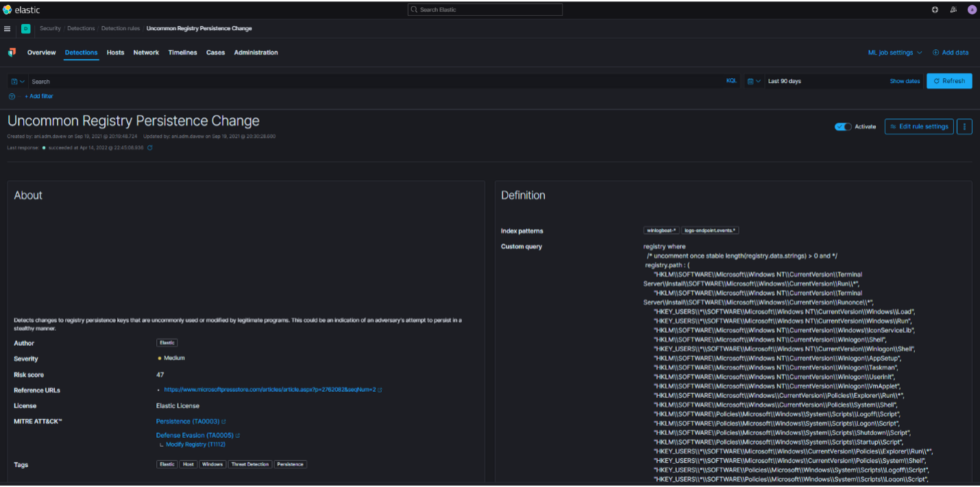Image resolution: width=980 pixels, height=487 pixels.
Task: Open the help menu icon
Action: click(x=935, y=10)
